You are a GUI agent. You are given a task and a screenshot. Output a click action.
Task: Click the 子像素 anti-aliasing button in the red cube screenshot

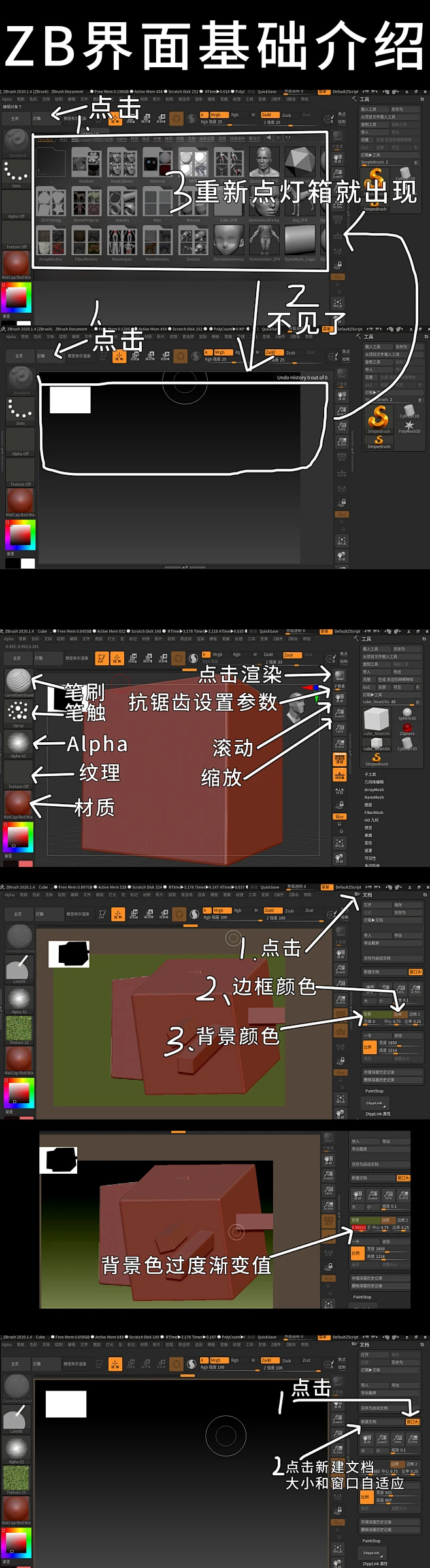[x=340, y=687]
